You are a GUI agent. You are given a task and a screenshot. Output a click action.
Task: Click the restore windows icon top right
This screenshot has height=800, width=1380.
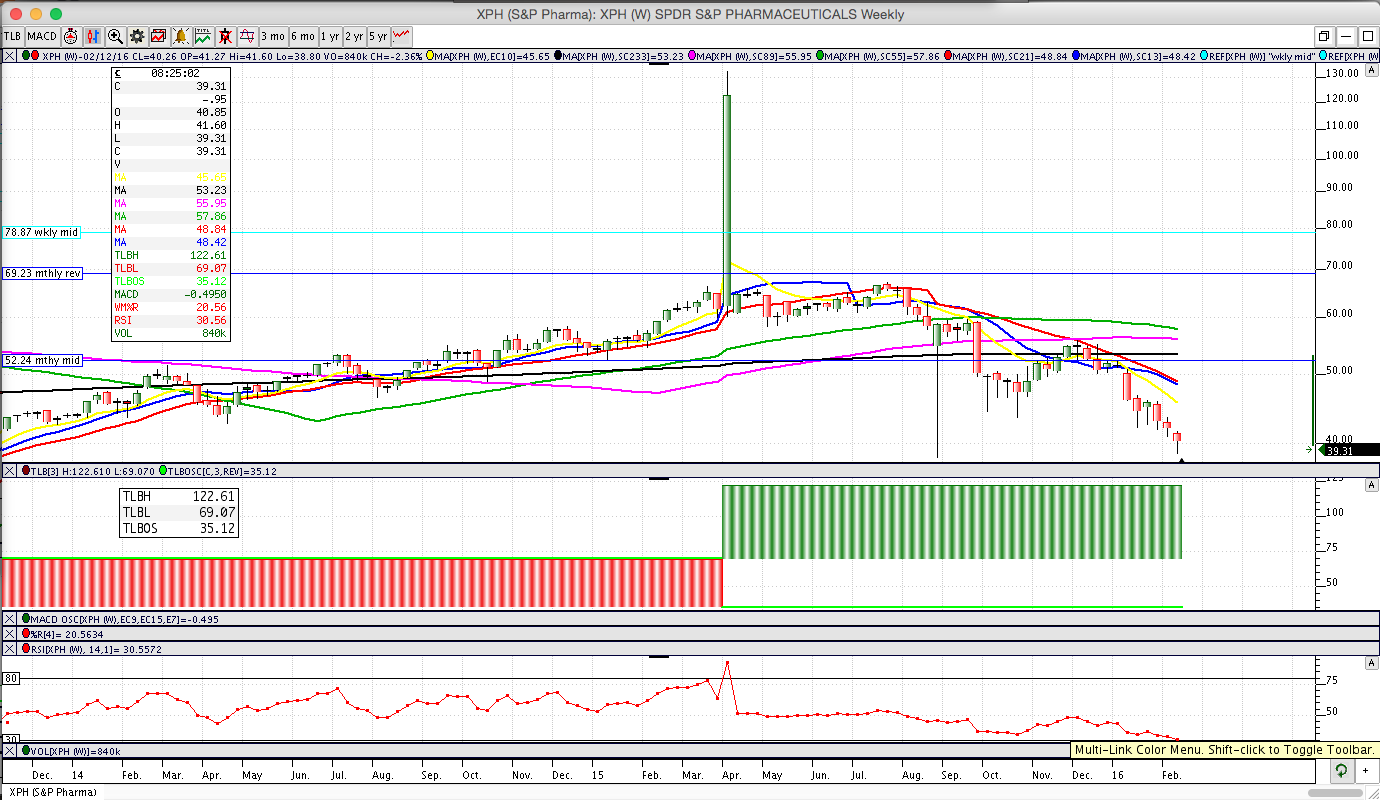[1323, 36]
